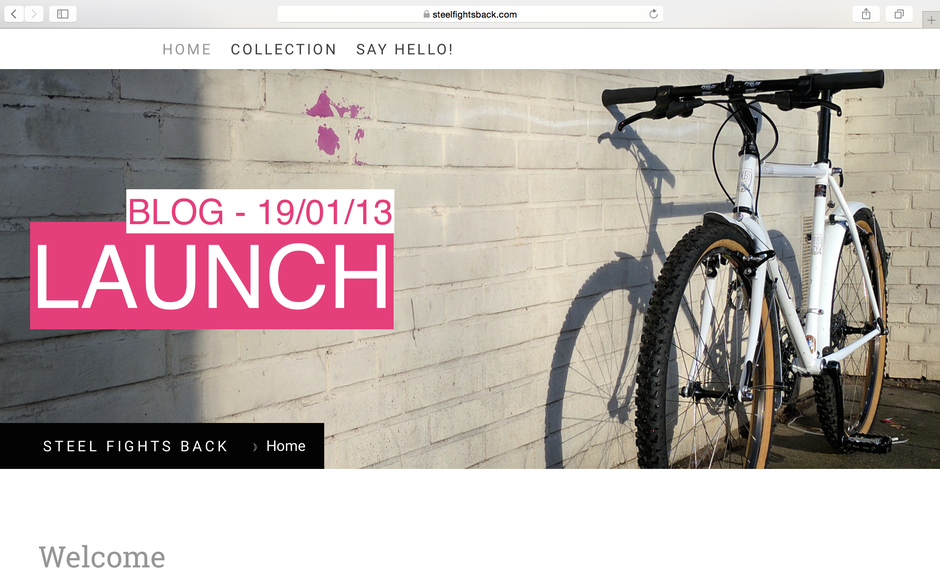This screenshot has width=940, height=588.
Task: Click the STEEL FIGHTS BACK site title
Action: (135, 446)
